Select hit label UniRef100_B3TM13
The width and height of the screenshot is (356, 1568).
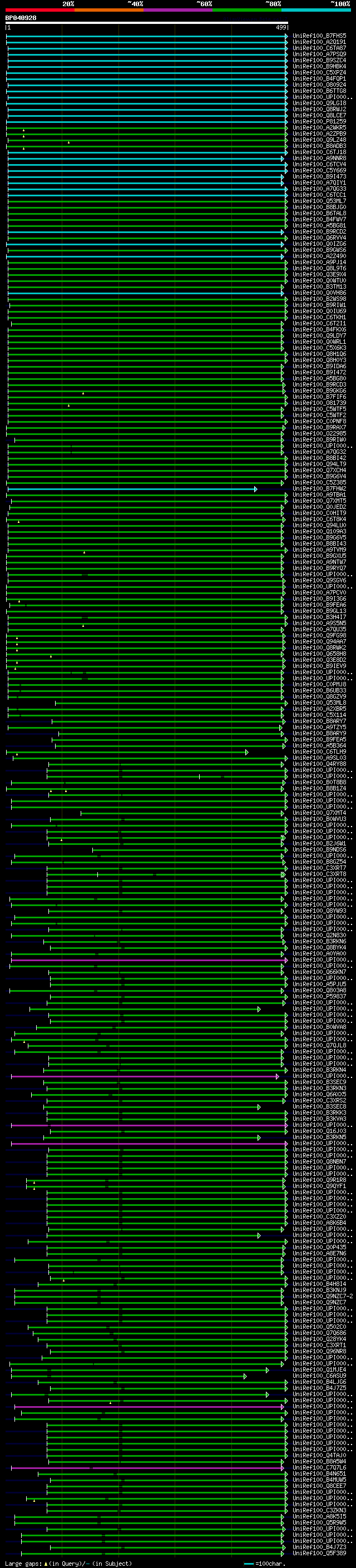click(319, 286)
